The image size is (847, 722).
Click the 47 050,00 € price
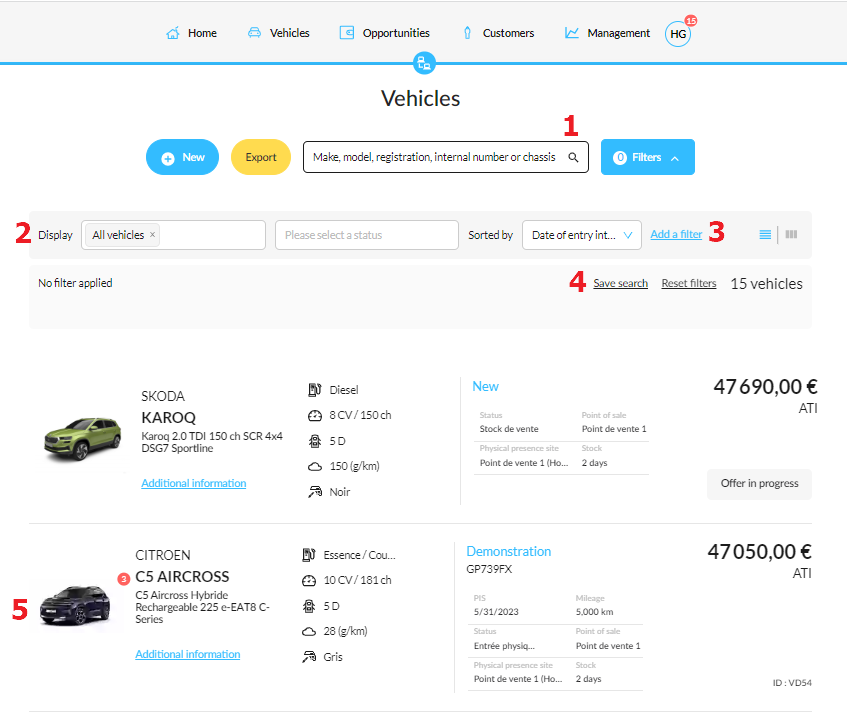point(759,551)
